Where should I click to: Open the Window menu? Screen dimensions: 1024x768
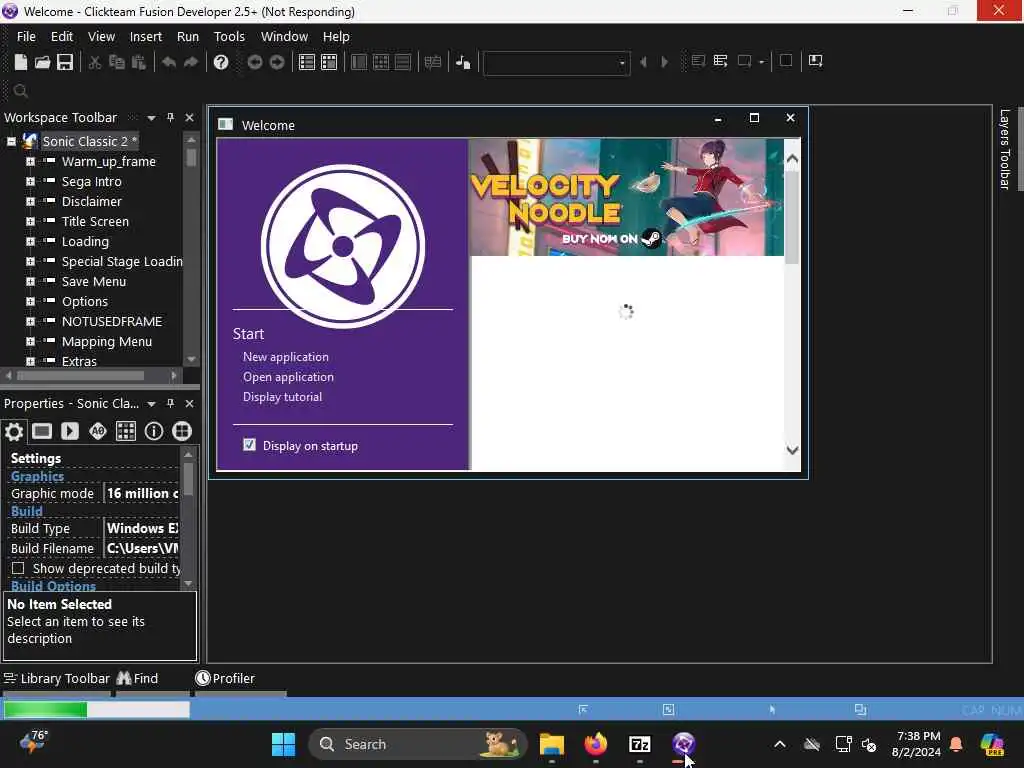point(284,37)
